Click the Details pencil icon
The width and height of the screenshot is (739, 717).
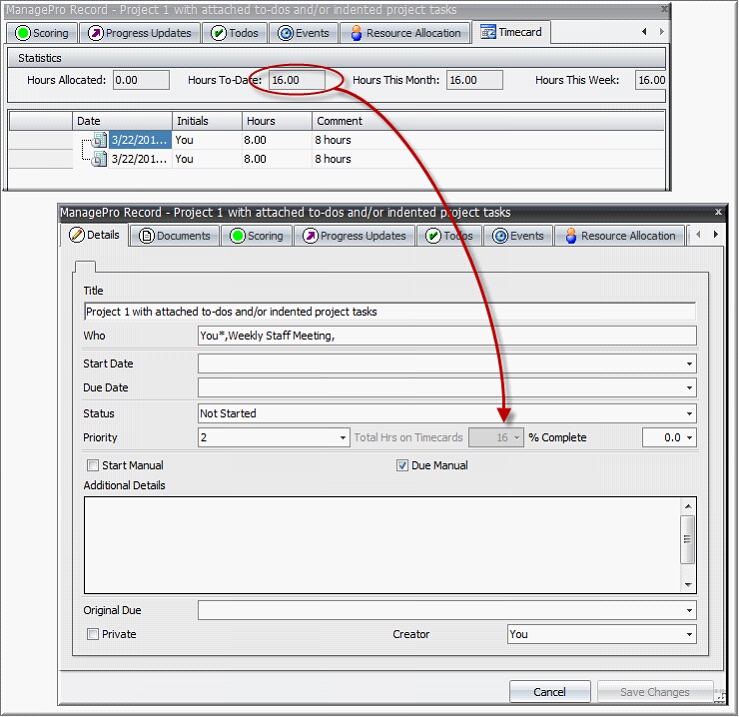point(77,235)
